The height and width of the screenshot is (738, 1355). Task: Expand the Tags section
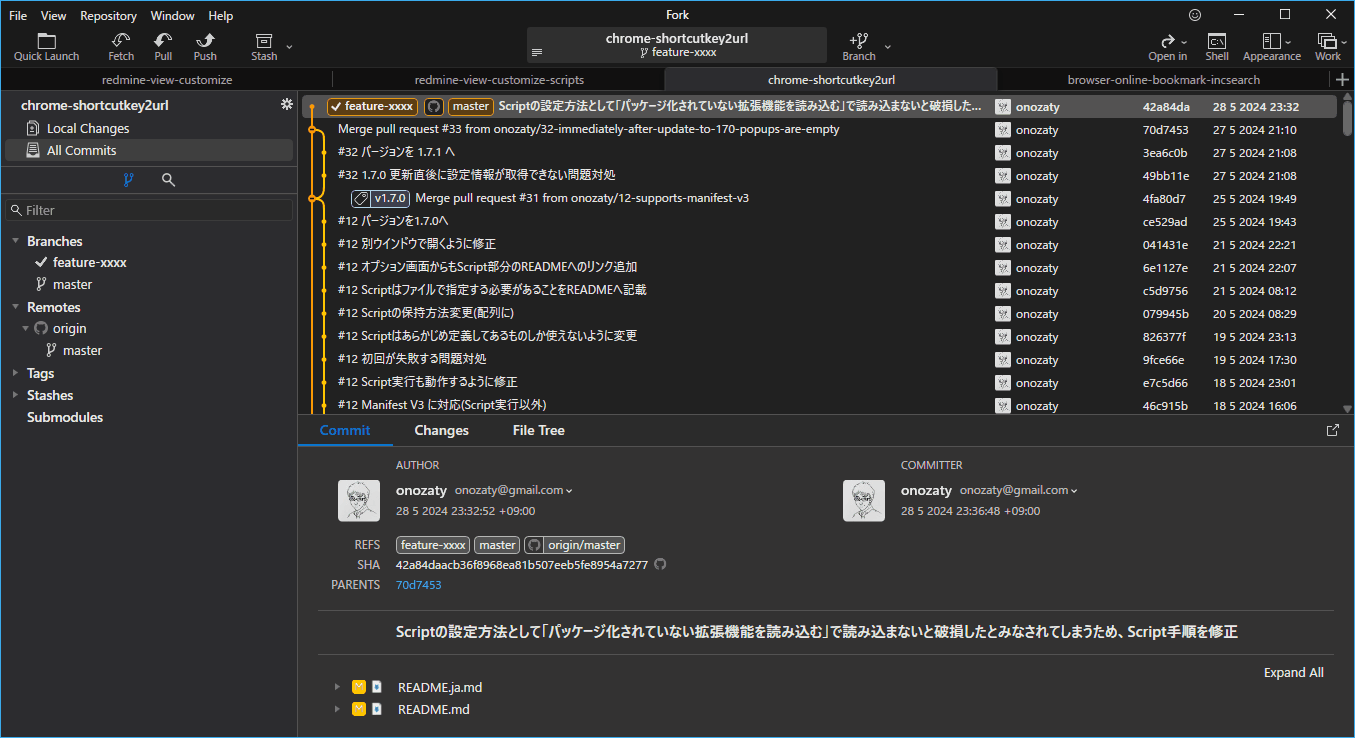coord(16,373)
